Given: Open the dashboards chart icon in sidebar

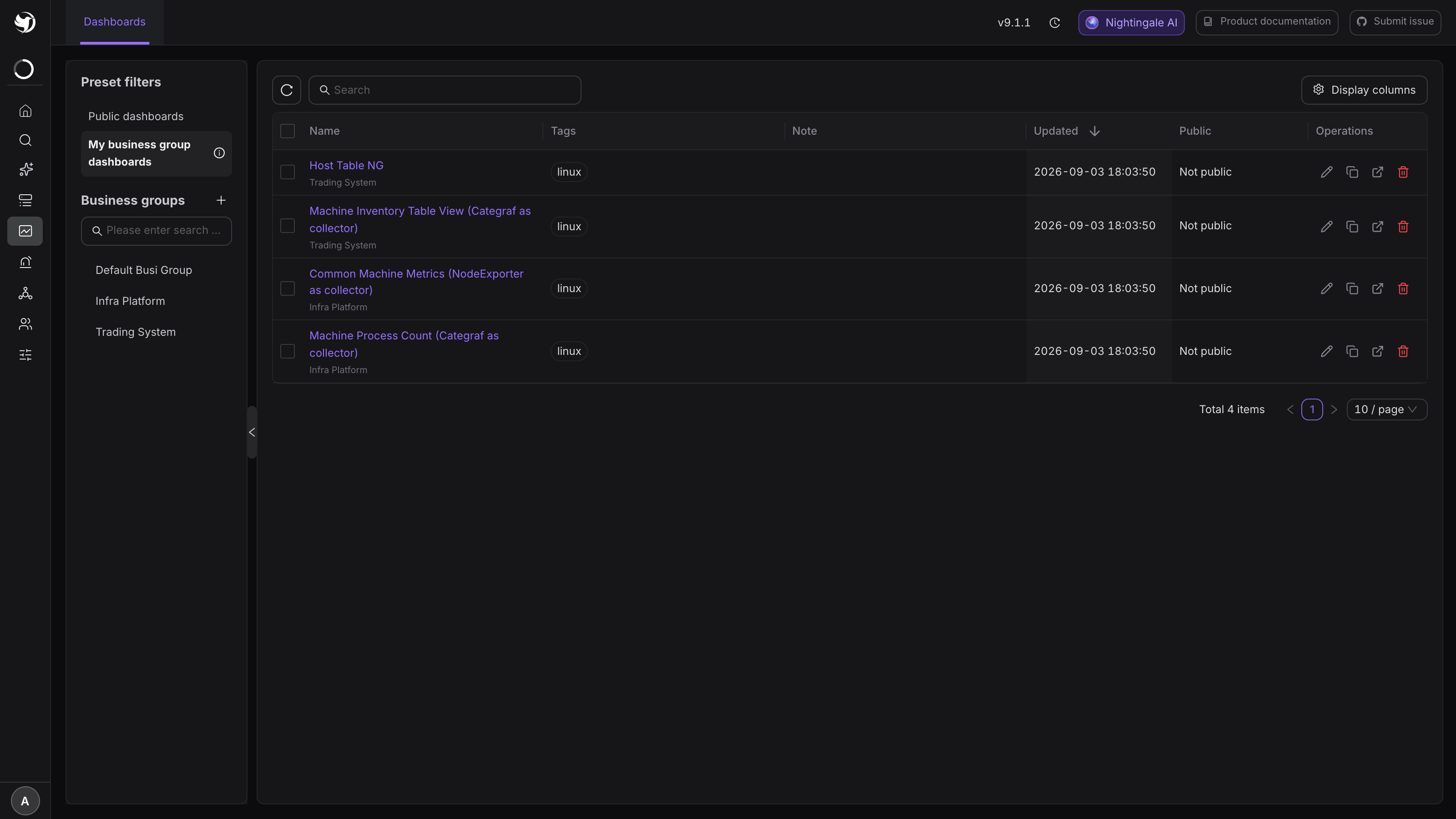Looking at the screenshot, I should (x=25, y=231).
